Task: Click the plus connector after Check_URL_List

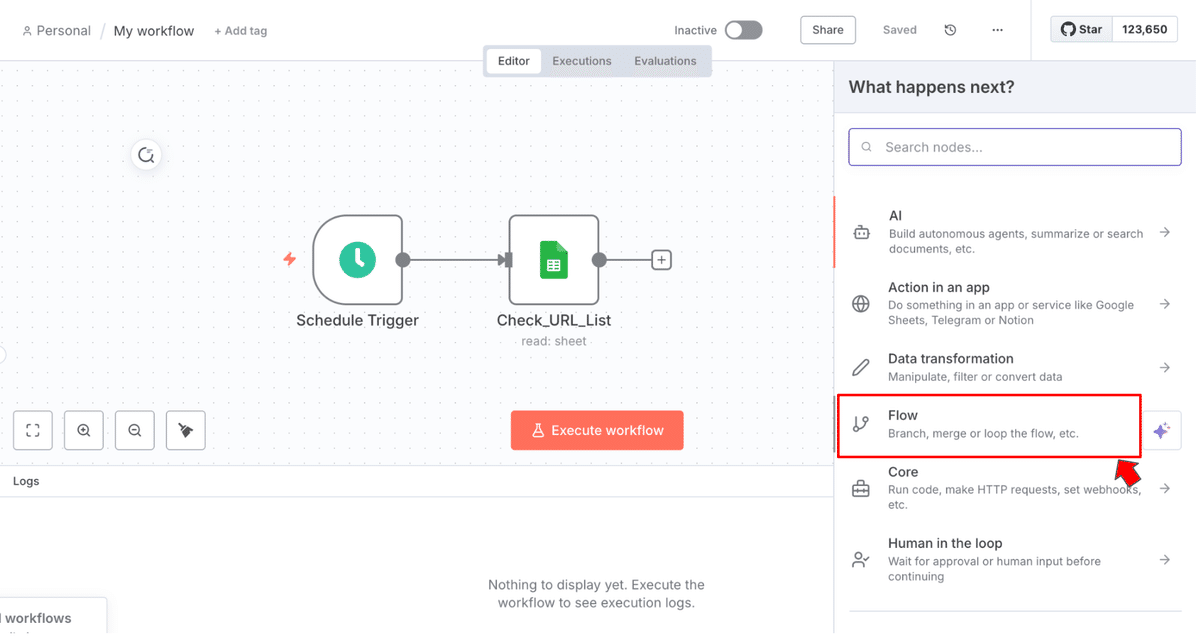Action: pyautogui.click(x=661, y=260)
